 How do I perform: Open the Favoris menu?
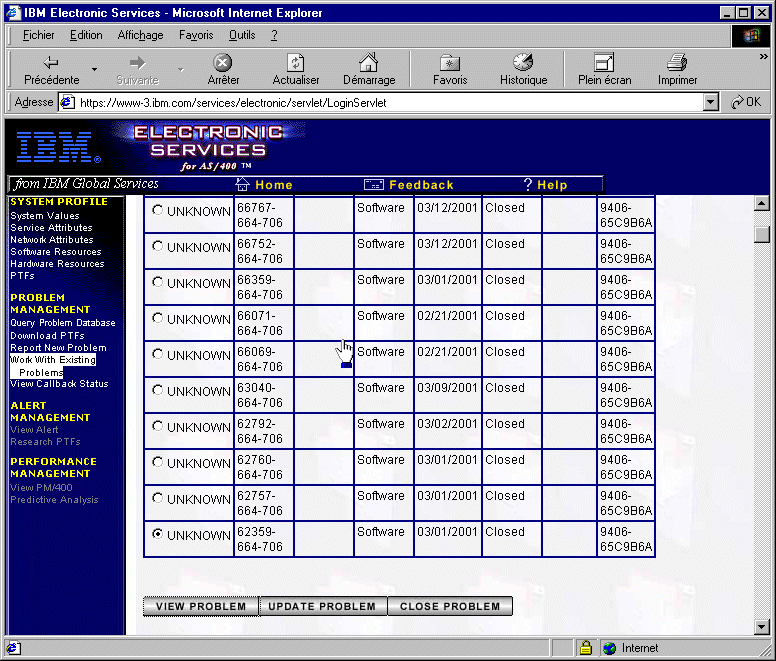(196, 35)
